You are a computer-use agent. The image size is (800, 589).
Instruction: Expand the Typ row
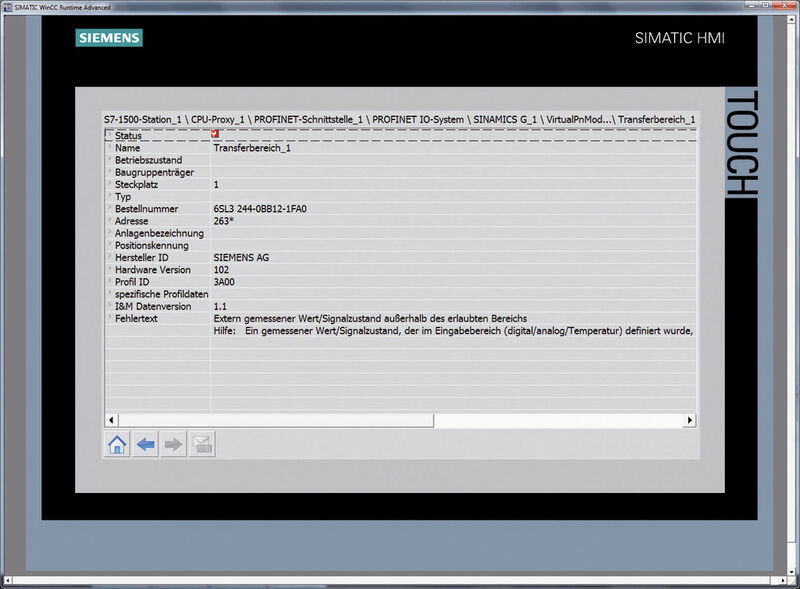109,195
